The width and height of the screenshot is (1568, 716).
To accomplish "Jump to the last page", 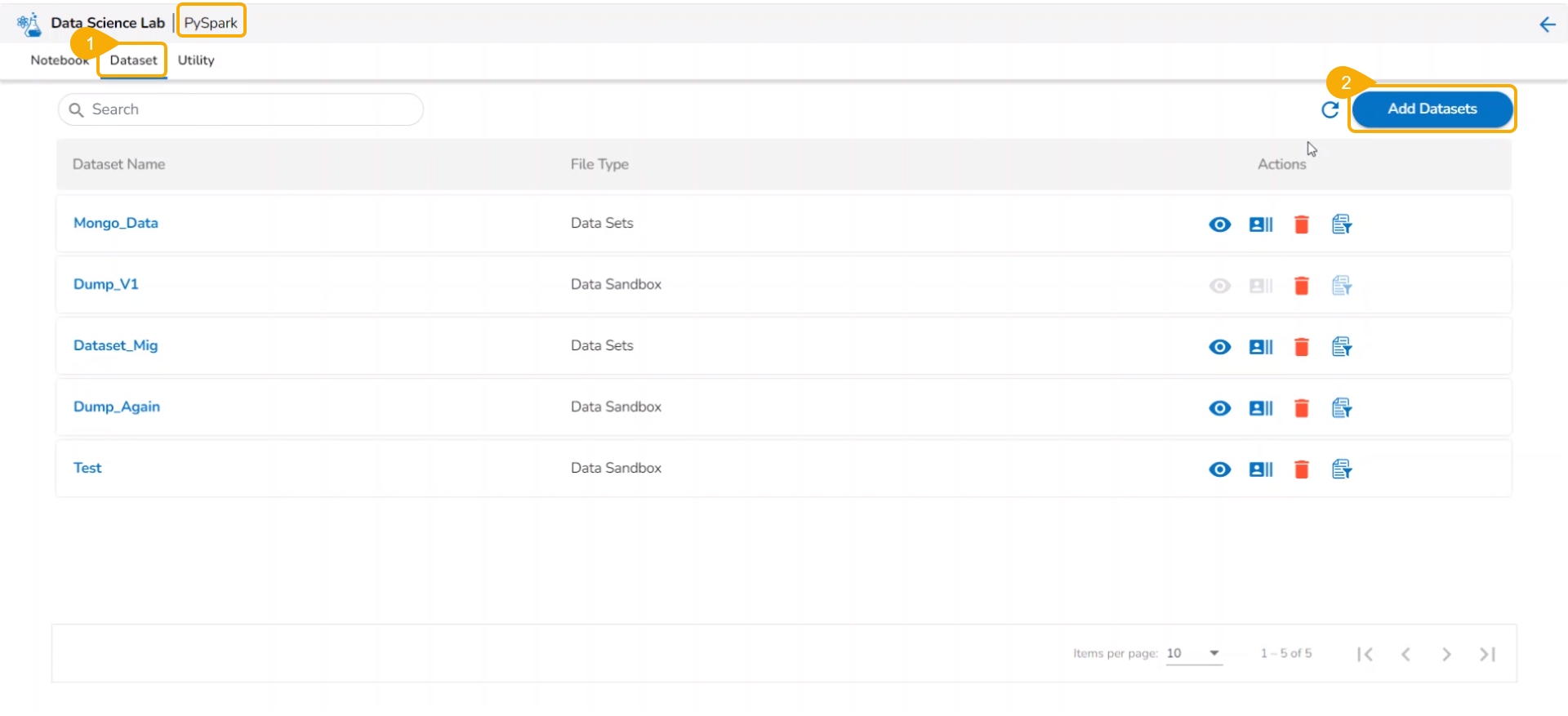I will click(1487, 654).
